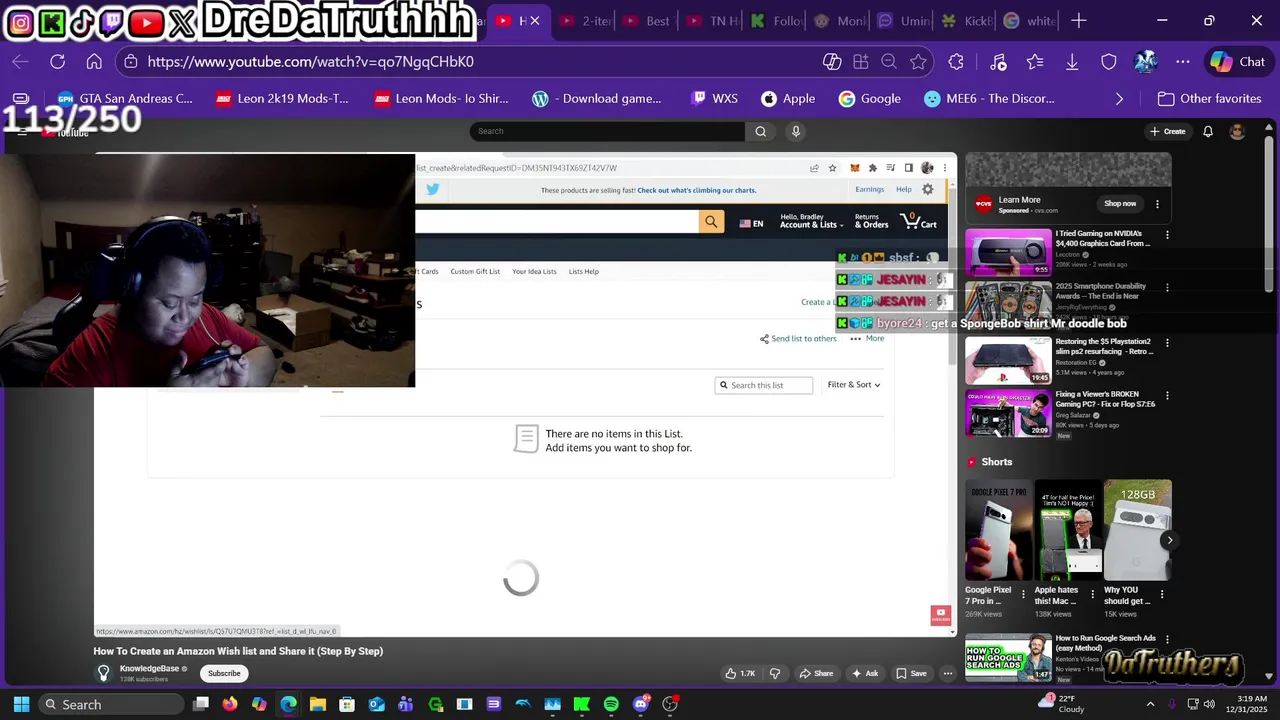Save the video to a playlist
Screen dimensions: 1280x720
[x=911, y=673]
